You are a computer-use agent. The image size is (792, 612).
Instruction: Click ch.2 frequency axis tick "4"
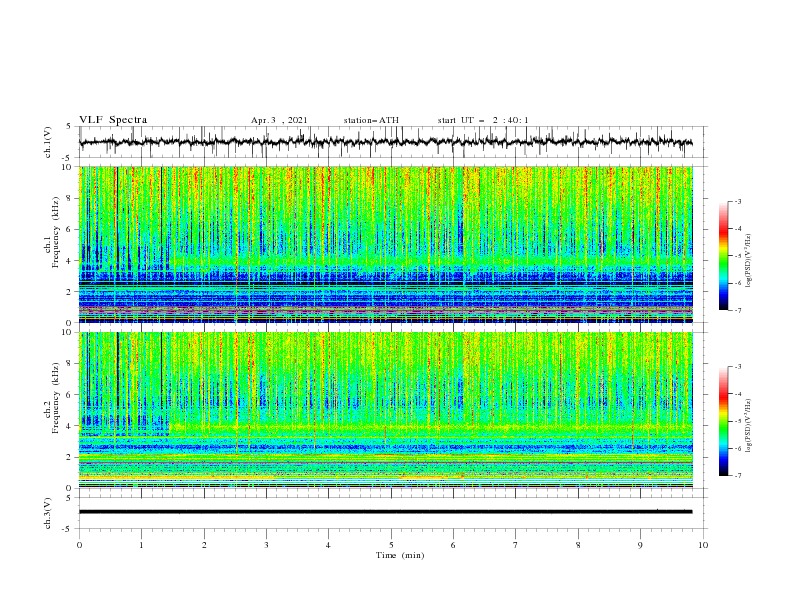(70, 426)
